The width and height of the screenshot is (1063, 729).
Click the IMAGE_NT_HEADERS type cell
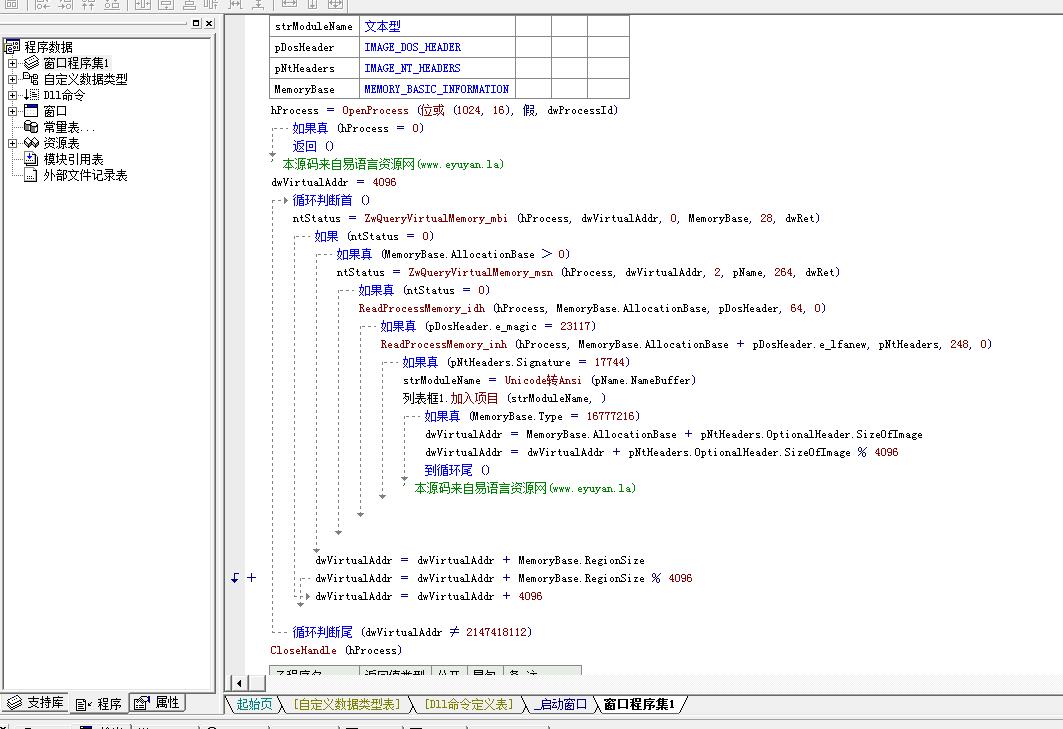coord(437,68)
